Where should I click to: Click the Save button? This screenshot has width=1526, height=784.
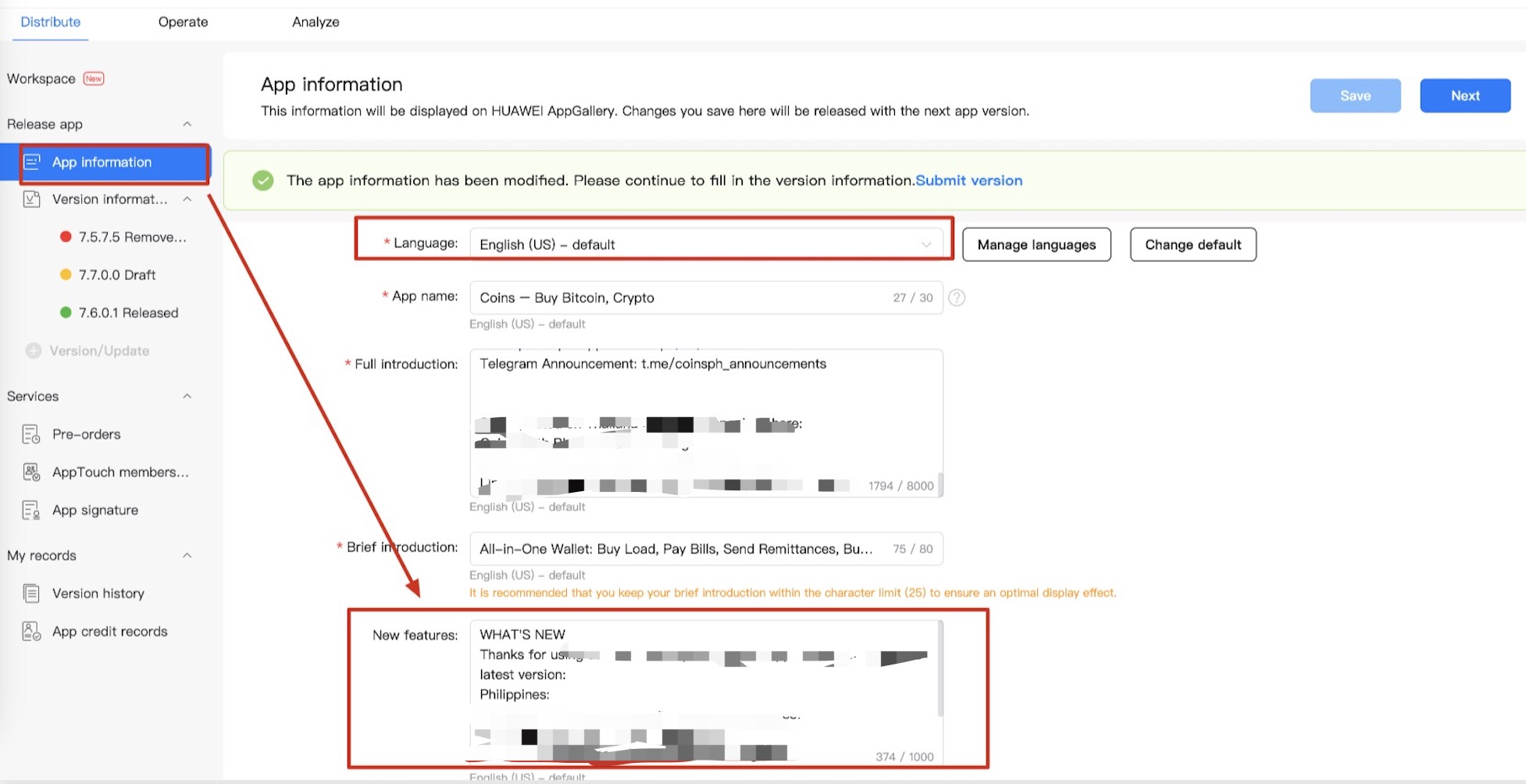tap(1355, 95)
